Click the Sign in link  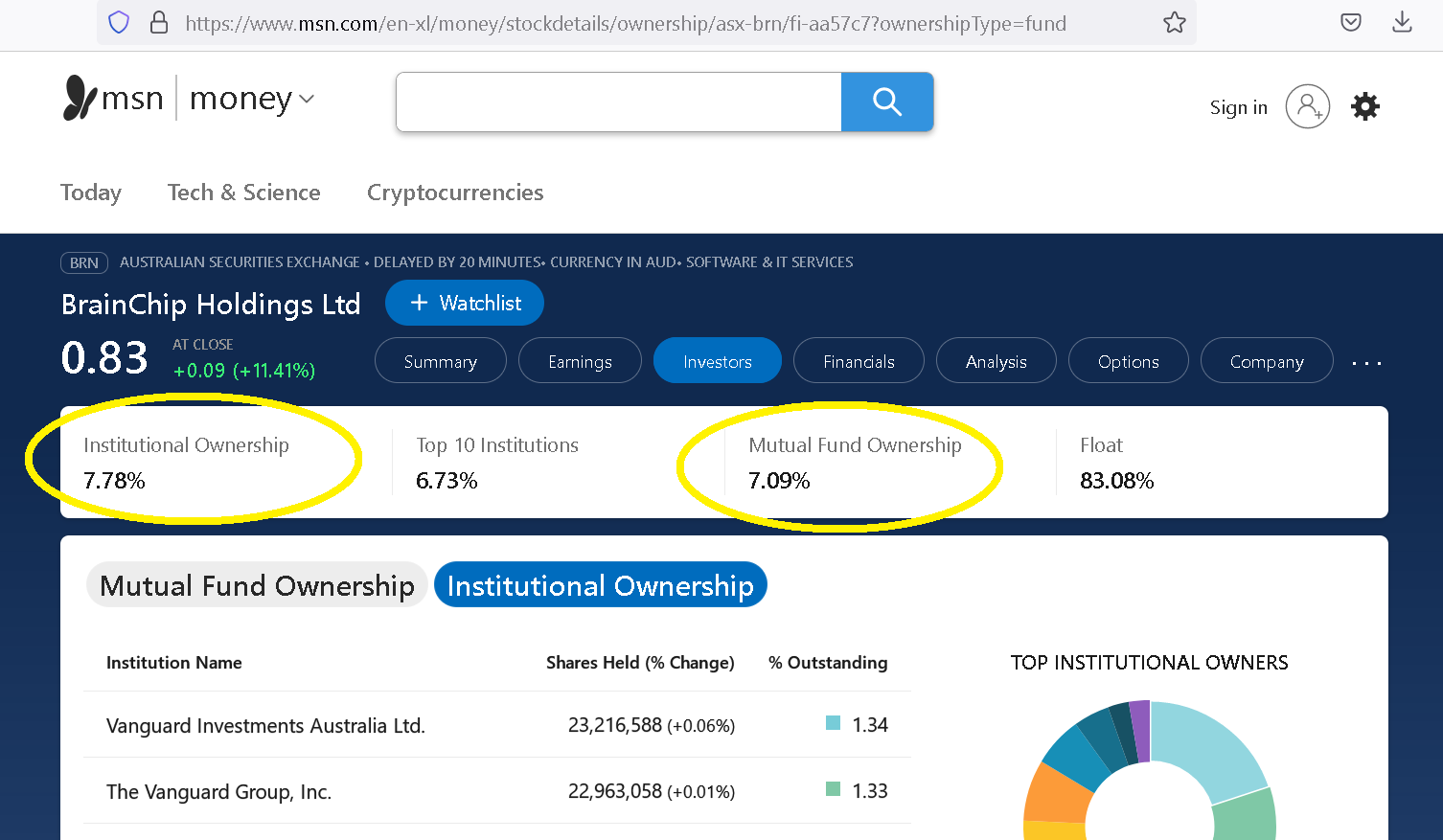click(1238, 107)
